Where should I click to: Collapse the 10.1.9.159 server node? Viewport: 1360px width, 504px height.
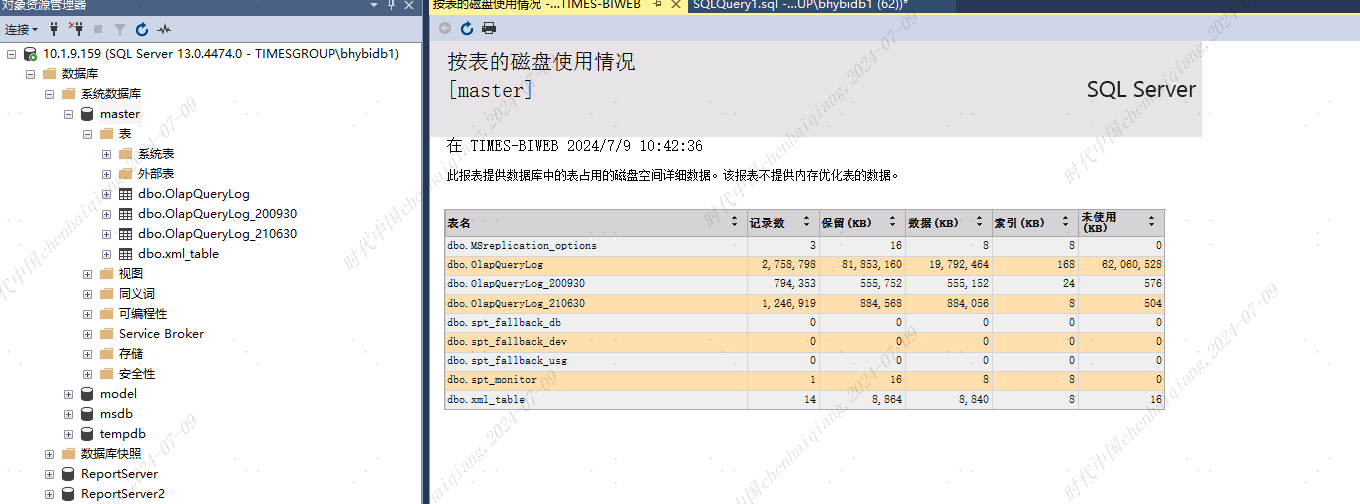(x=11, y=54)
